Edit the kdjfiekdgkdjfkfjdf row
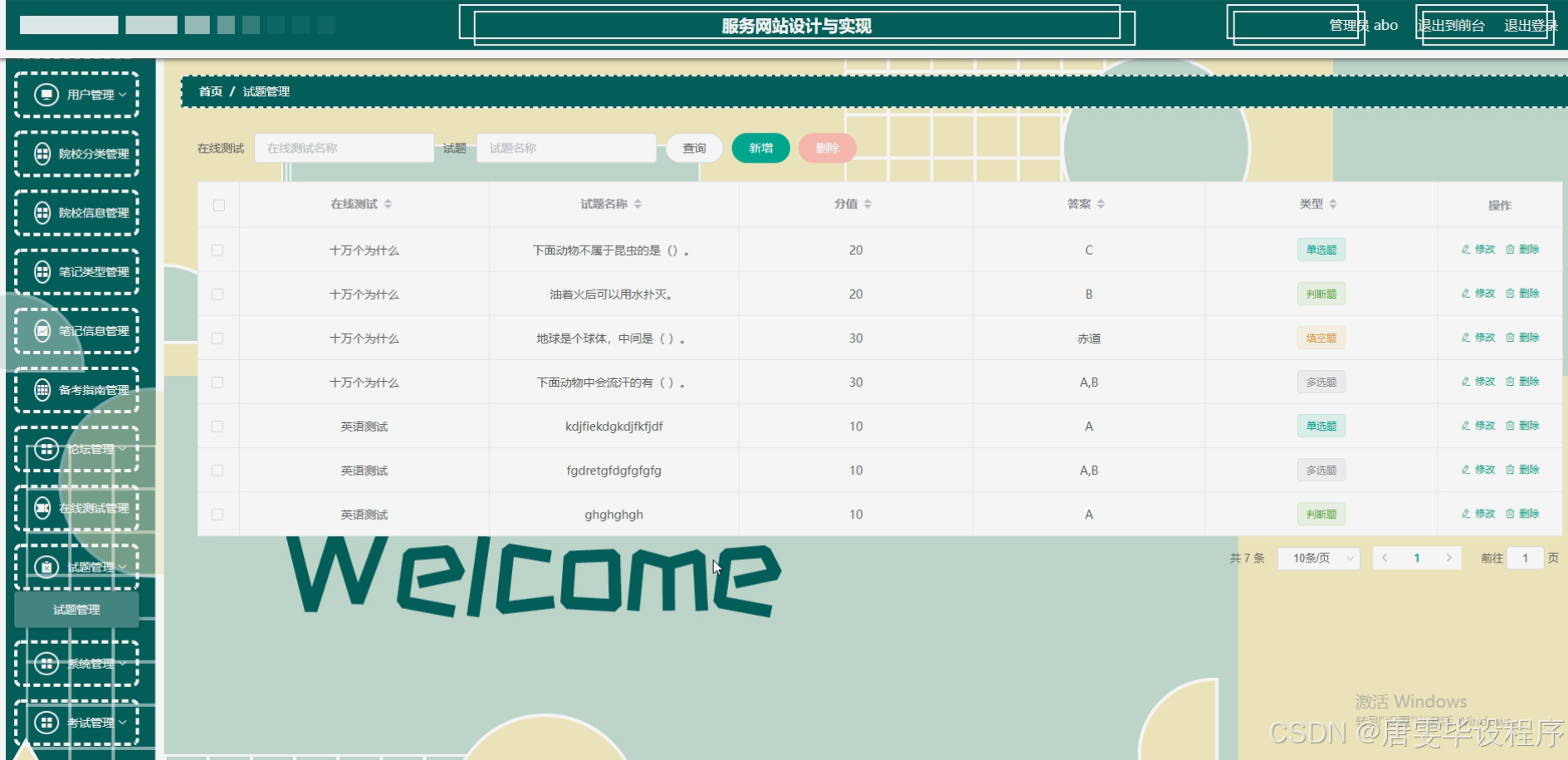Image resolution: width=1568 pixels, height=760 pixels. [x=1478, y=426]
